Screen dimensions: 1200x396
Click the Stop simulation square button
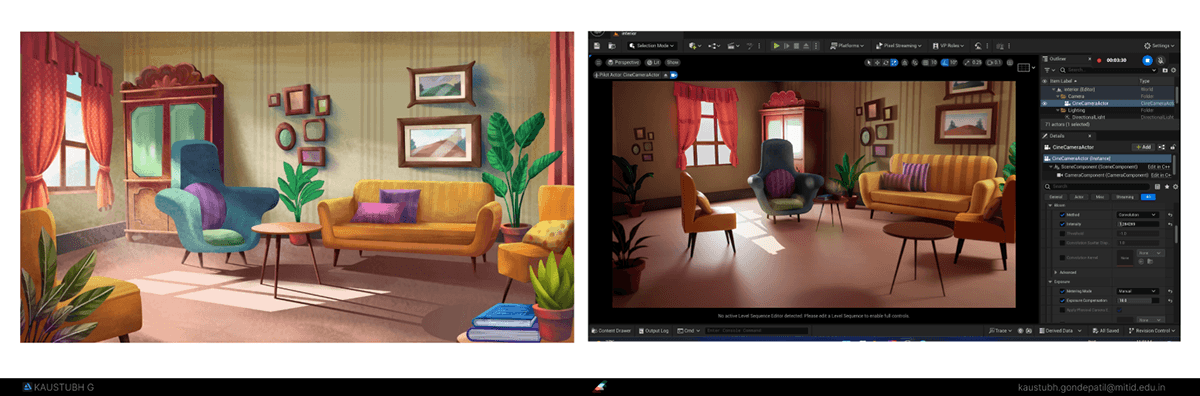coord(796,46)
